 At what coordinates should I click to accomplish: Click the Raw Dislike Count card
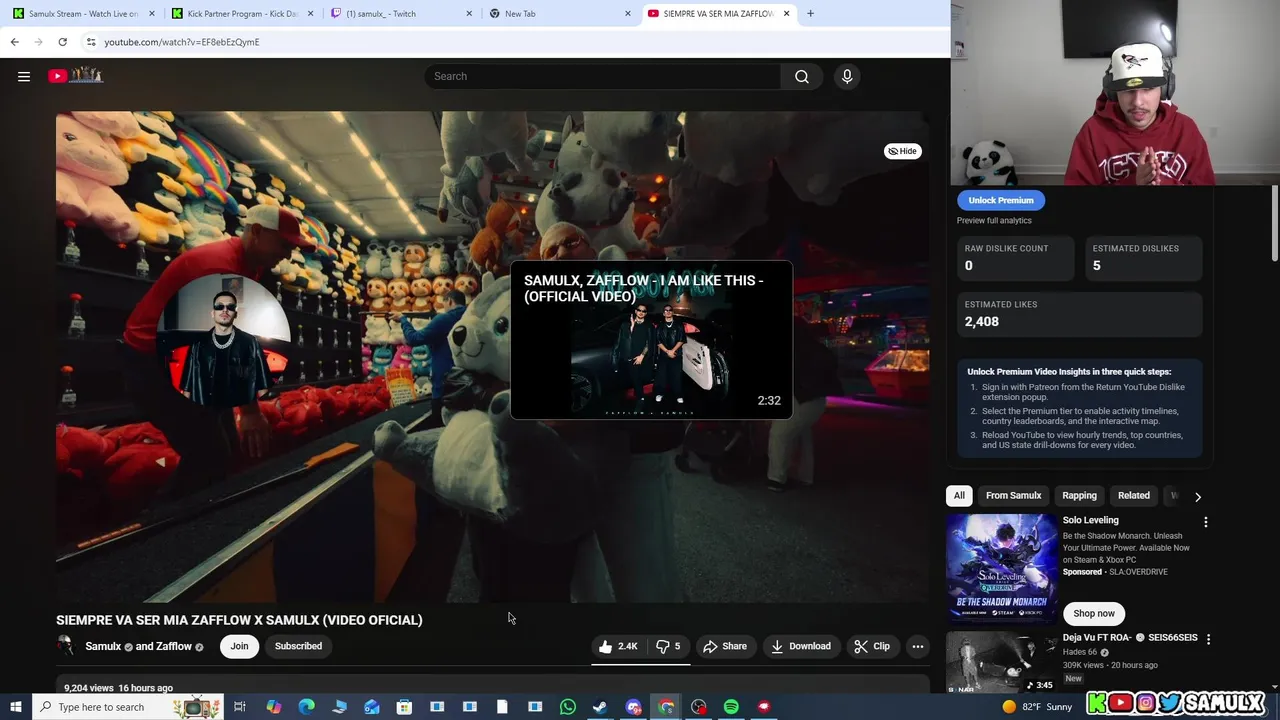[x=1015, y=258]
